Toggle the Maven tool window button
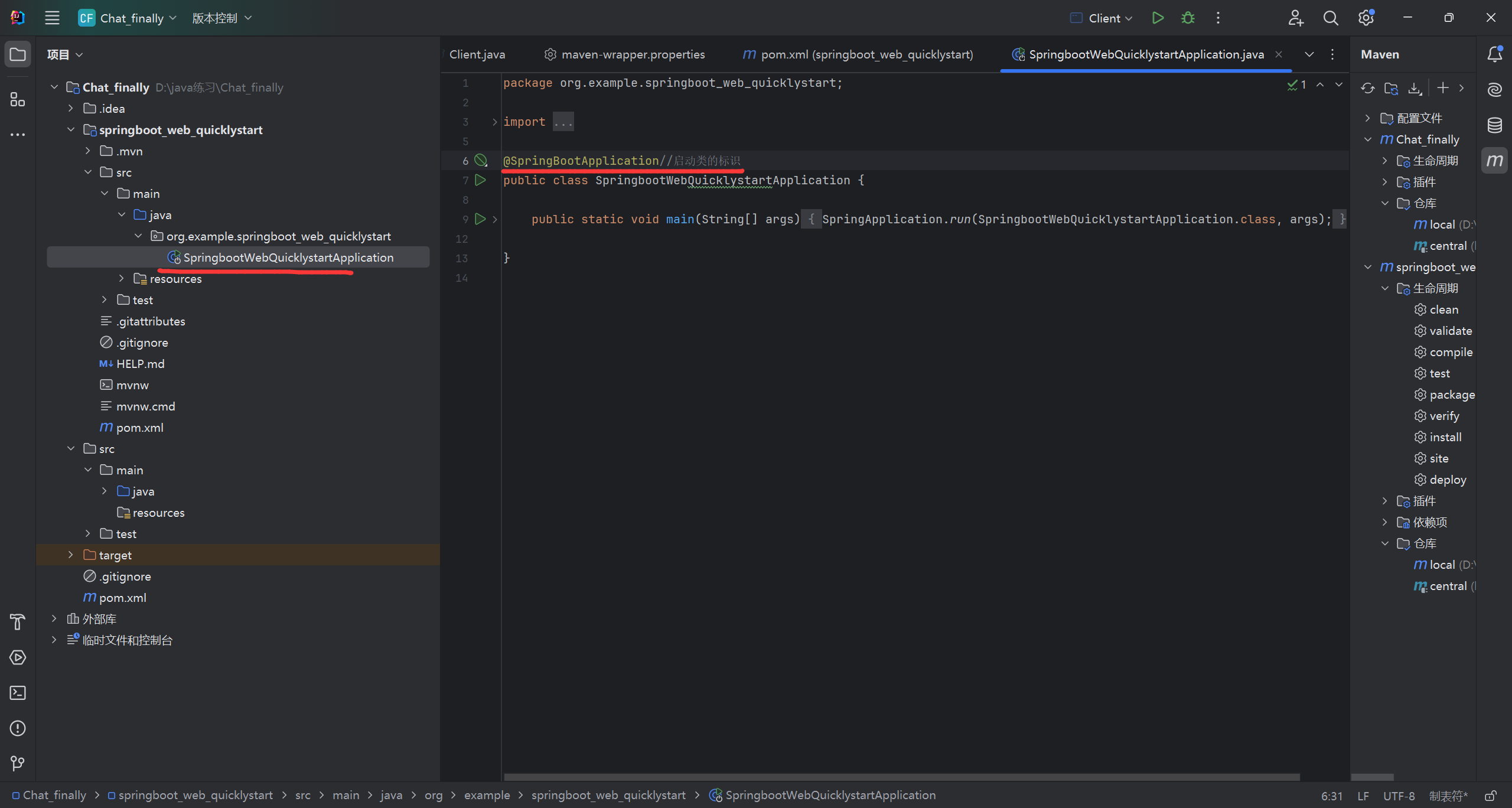This screenshot has height=808, width=1512. 1494,161
